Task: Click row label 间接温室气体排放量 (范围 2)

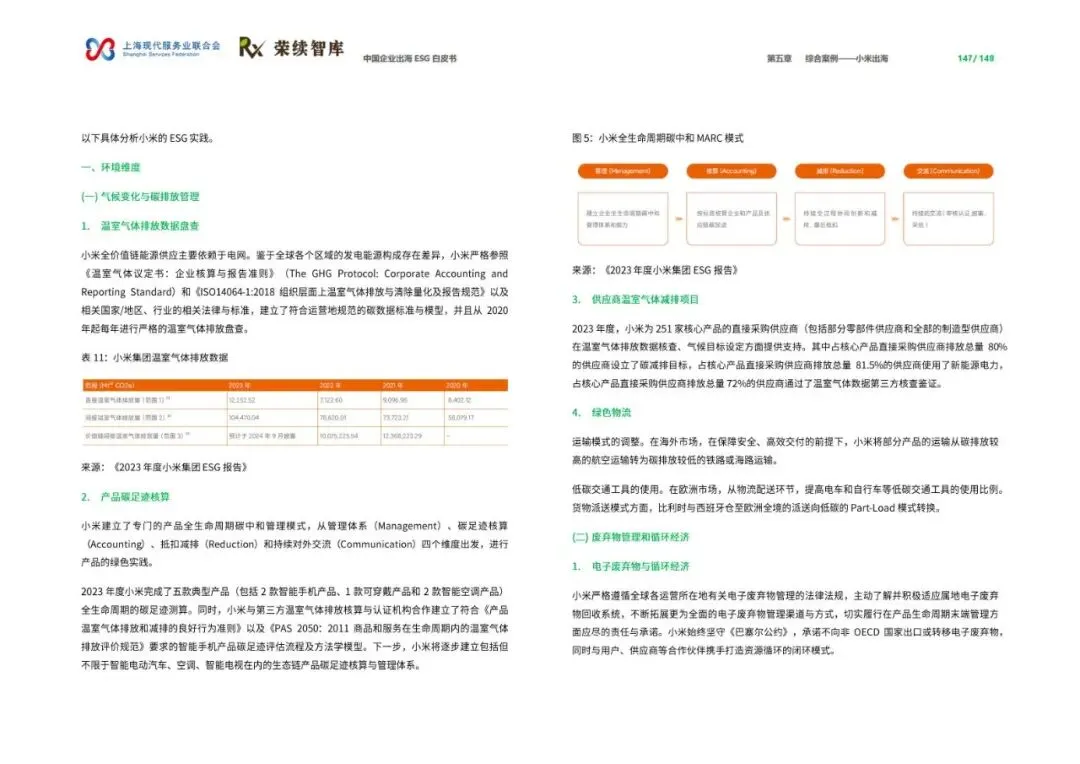Action: (x=128, y=417)
